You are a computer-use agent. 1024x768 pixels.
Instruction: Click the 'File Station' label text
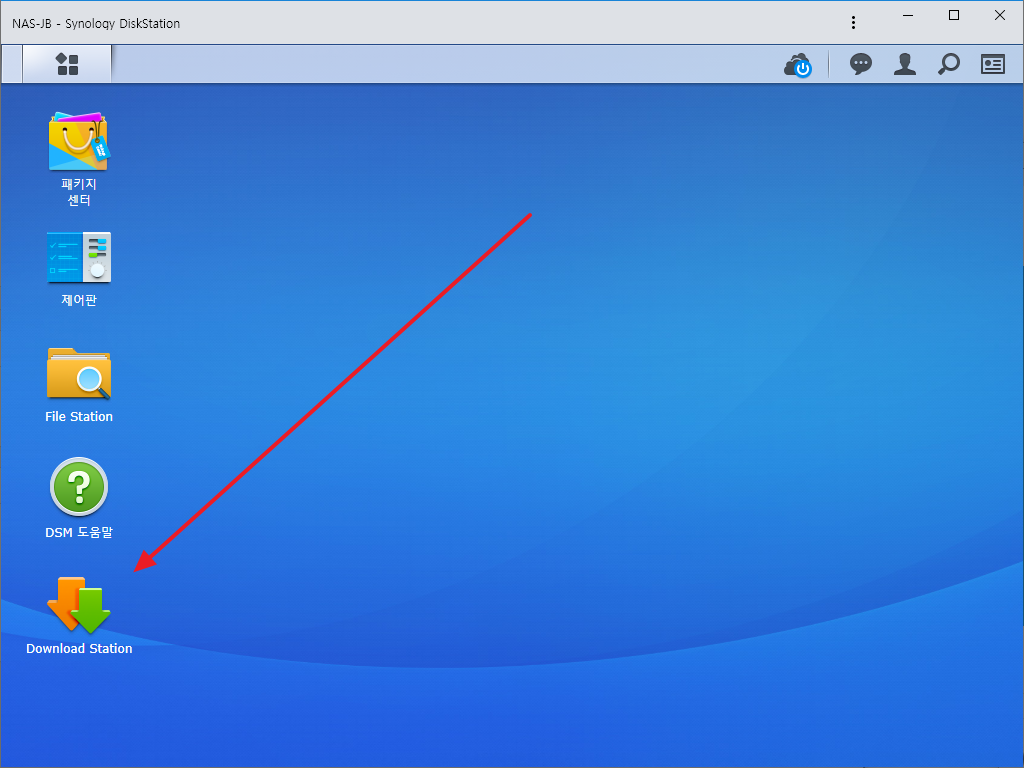[x=79, y=417]
